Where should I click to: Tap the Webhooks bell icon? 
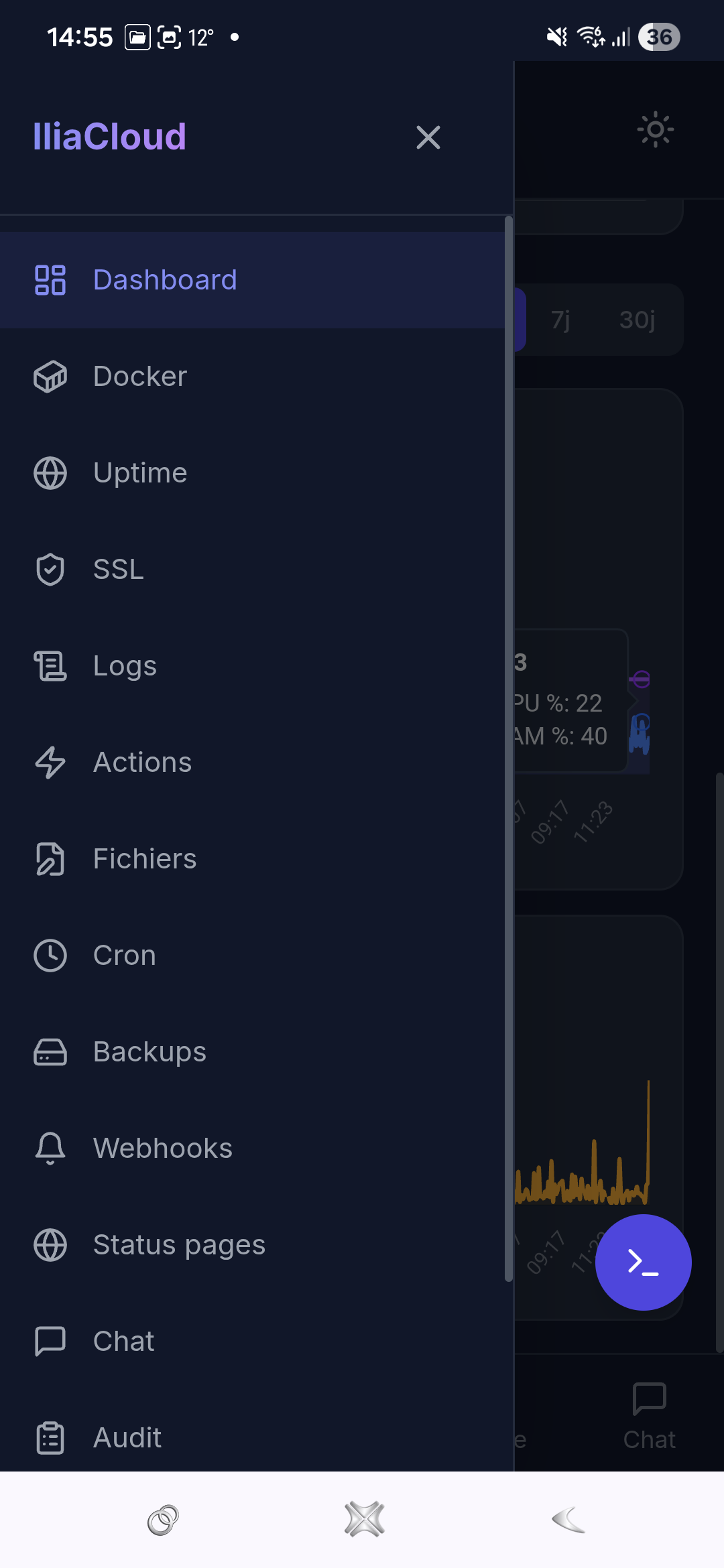click(x=50, y=1149)
